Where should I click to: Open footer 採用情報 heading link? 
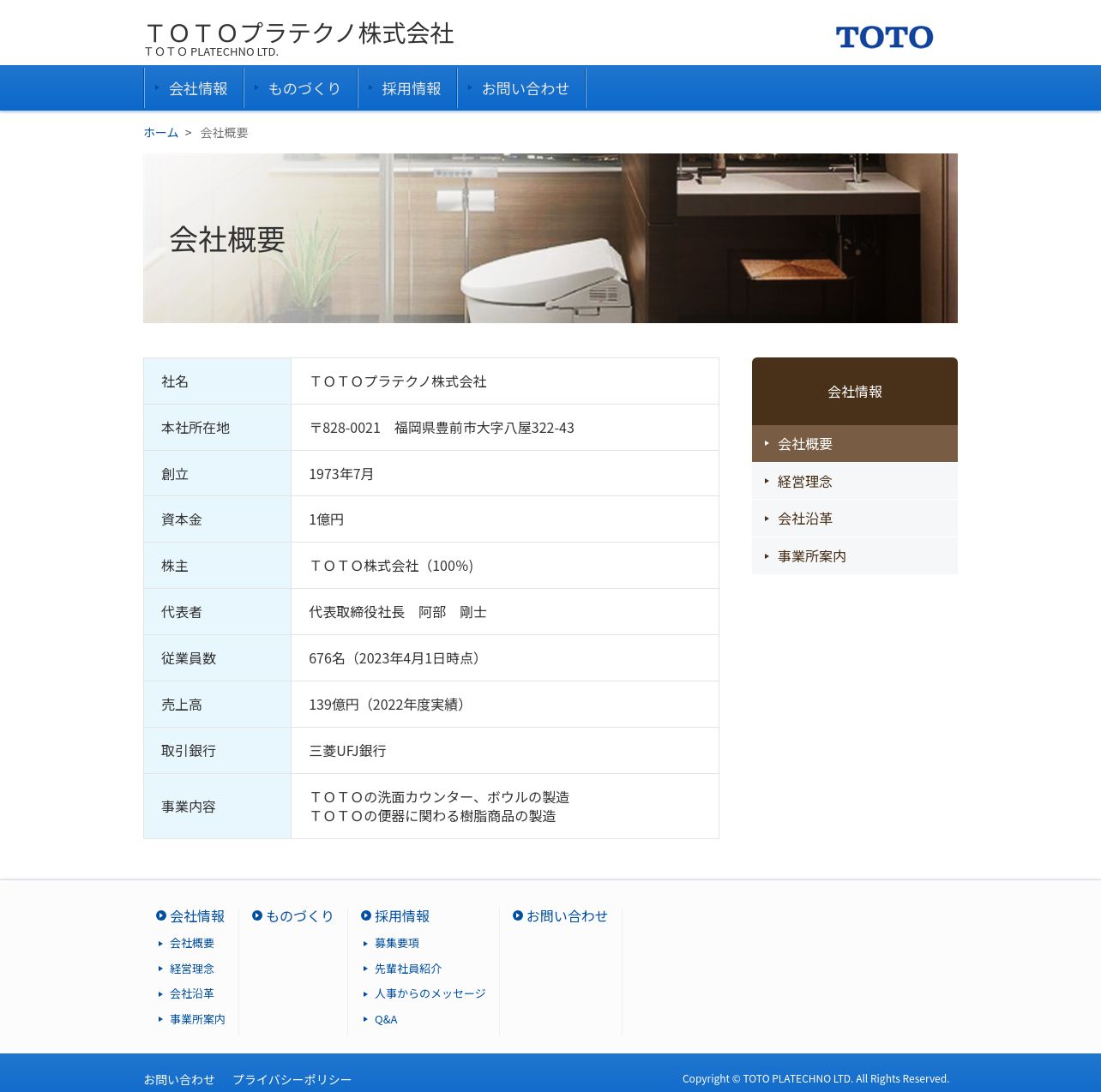tap(402, 916)
